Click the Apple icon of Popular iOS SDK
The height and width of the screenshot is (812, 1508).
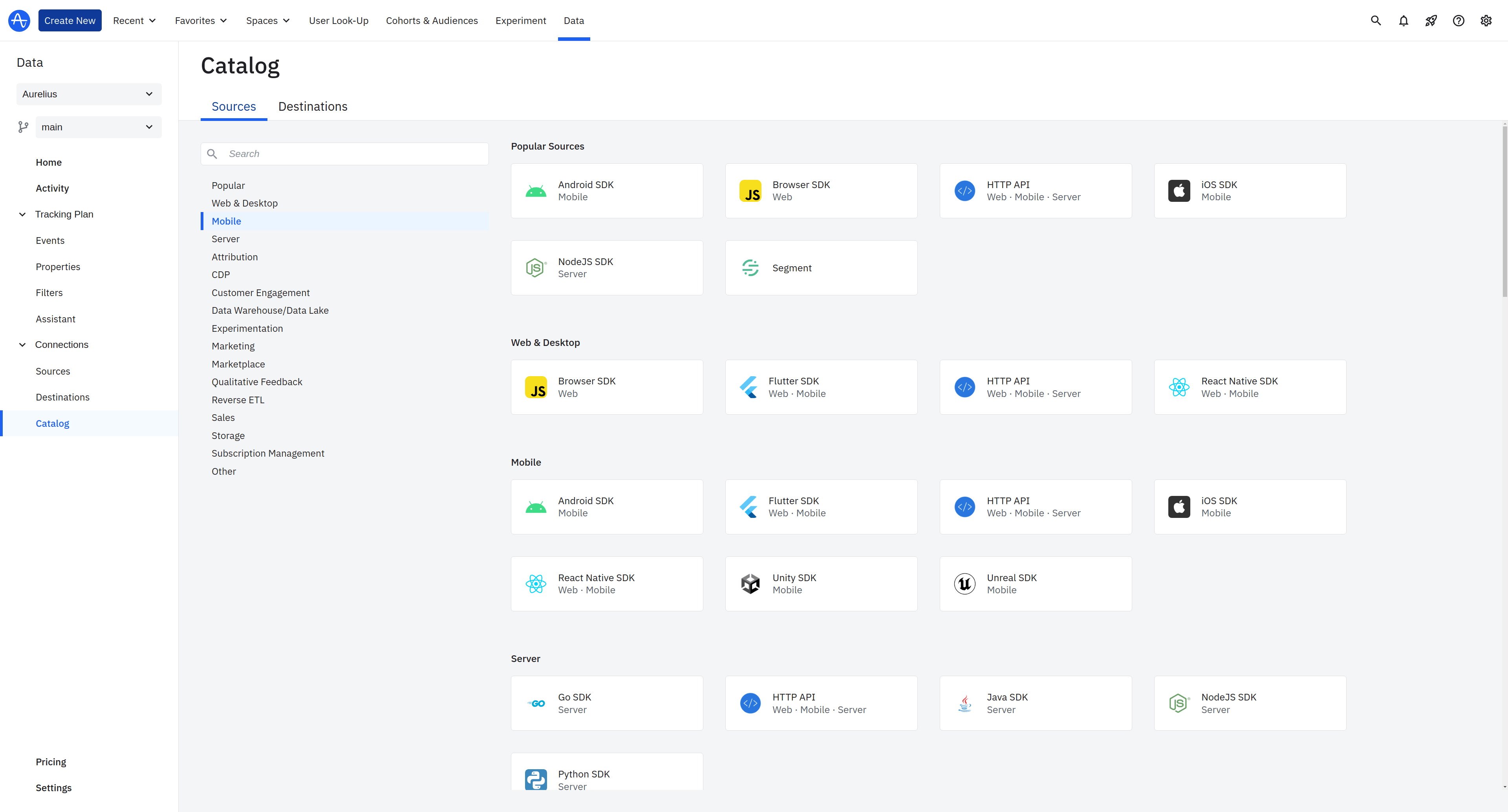pyautogui.click(x=1179, y=191)
